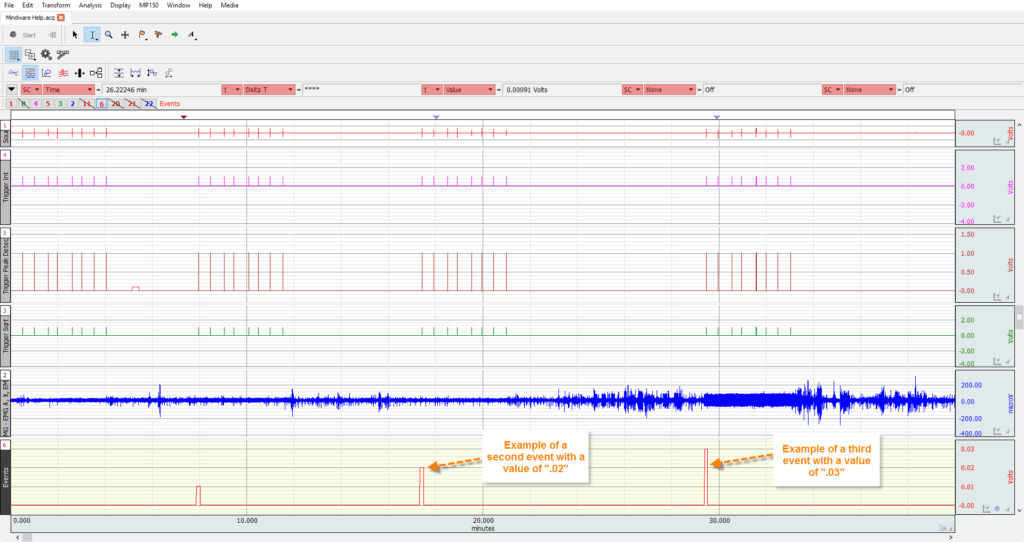Image resolution: width=1024 pixels, height=542 pixels.
Task: Close the Mindware Help.acq tab
Action: click(x=61, y=18)
